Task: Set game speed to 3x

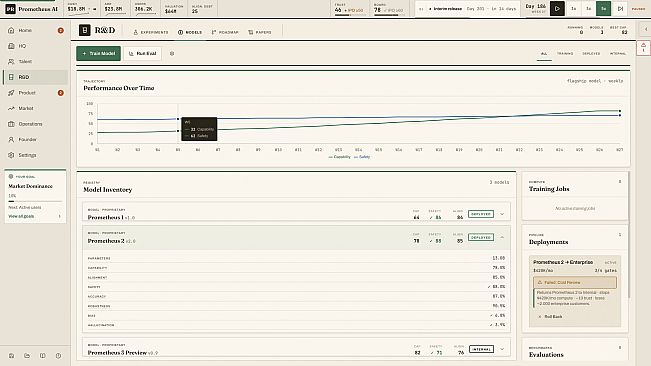Action: coord(589,9)
